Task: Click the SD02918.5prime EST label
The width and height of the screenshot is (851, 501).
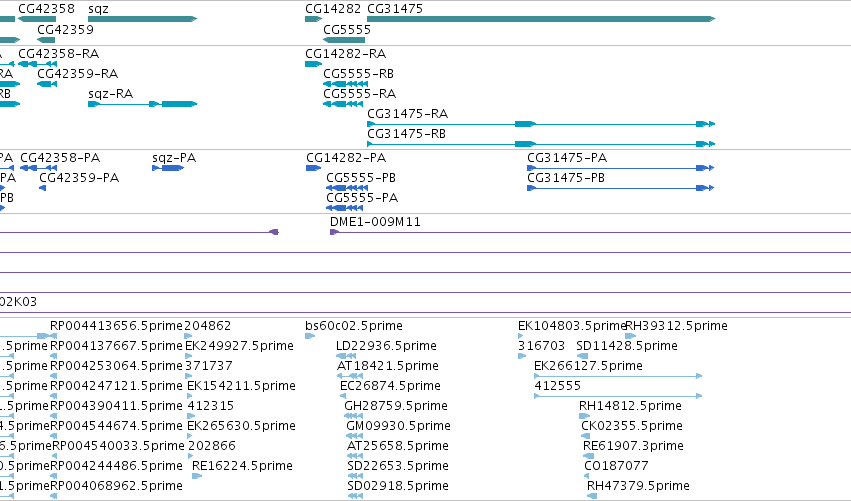Action: (x=398, y=486)
